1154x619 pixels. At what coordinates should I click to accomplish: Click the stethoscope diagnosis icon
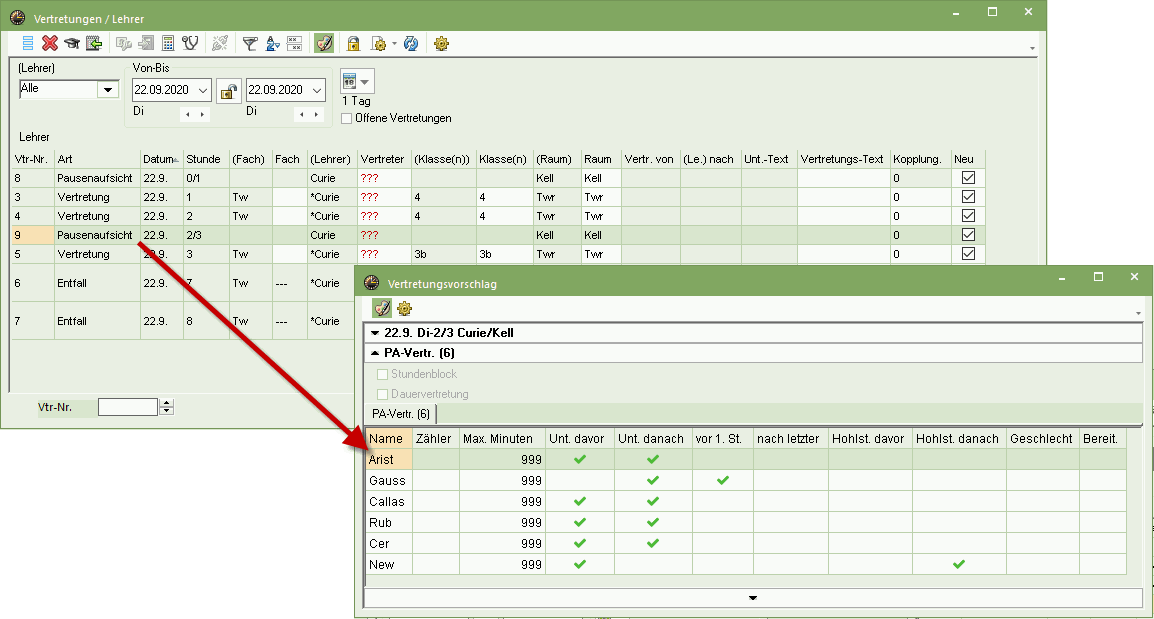190,43
